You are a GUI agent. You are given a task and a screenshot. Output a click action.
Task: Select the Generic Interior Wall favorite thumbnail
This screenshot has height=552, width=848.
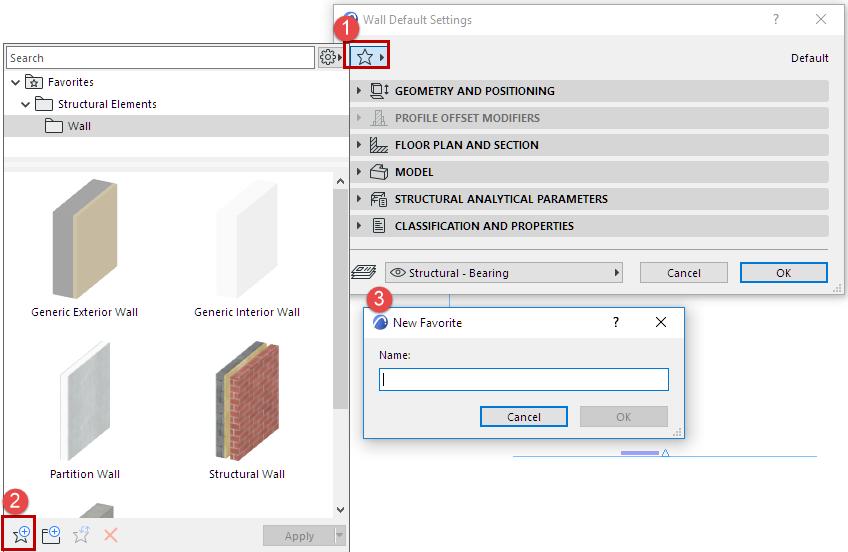pyautogui.click(x=247, y=239)
